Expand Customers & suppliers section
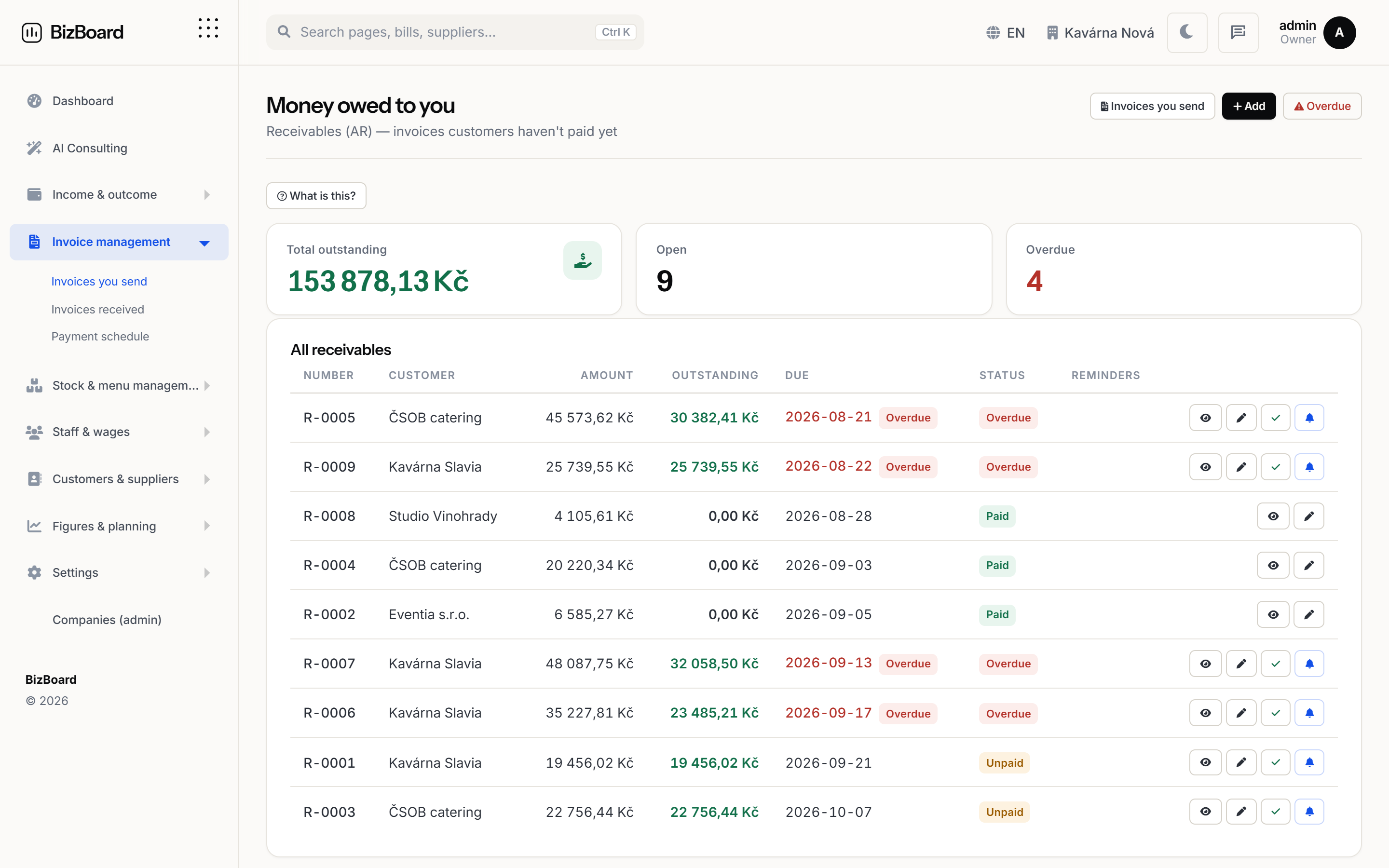Image resolution: width=1389 pixels, height=868 pixels. coord(119,479)
